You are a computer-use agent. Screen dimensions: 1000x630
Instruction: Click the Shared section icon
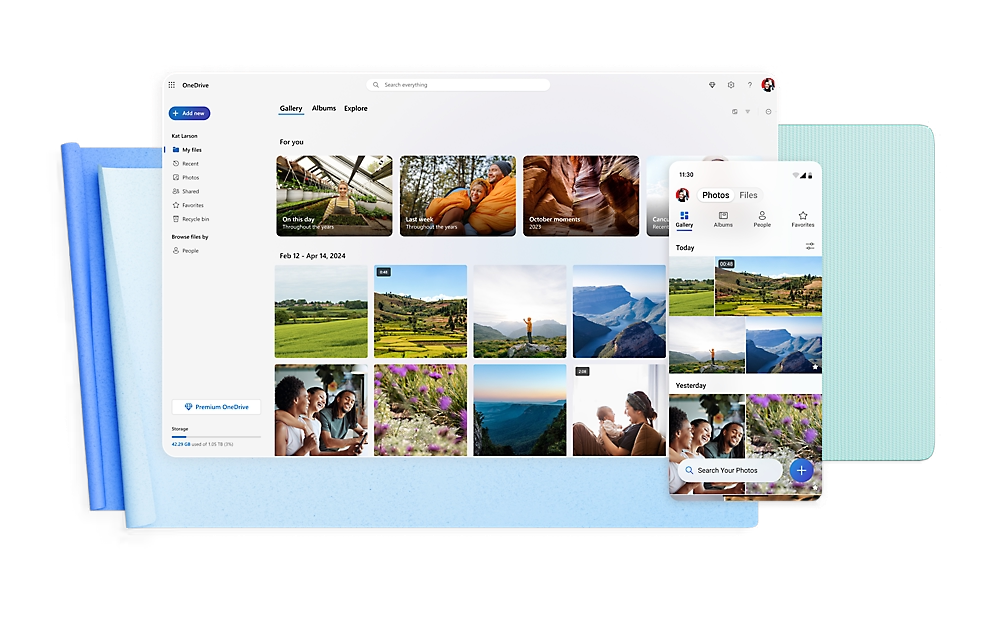click(x=173, y=191)
